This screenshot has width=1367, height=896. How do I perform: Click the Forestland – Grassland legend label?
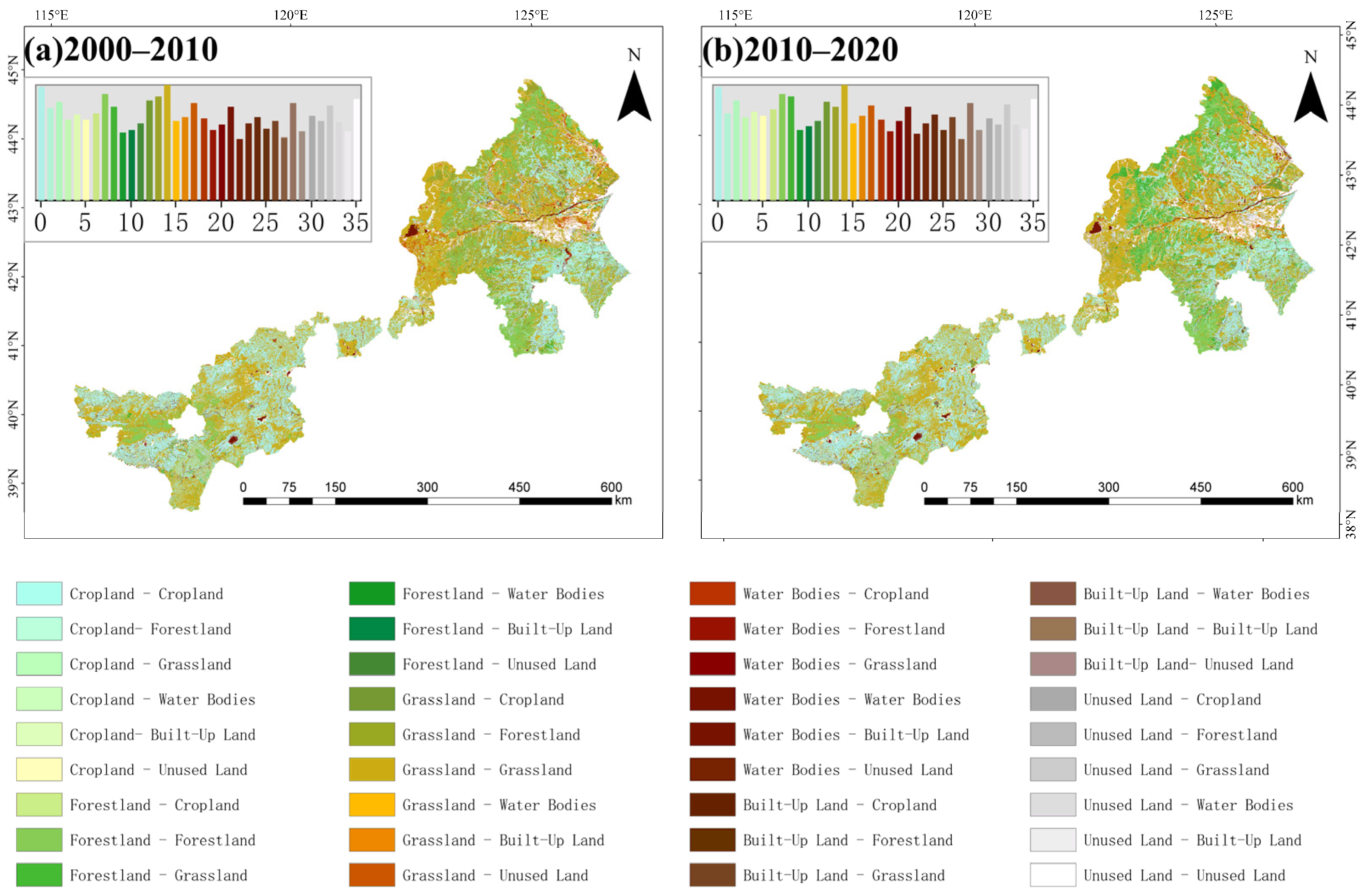click(159, 875)
